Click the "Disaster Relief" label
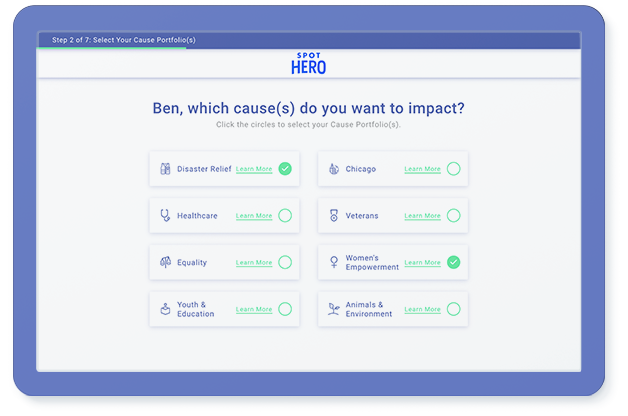The width and height of the screenshot is (628, 416). (204, 169)
